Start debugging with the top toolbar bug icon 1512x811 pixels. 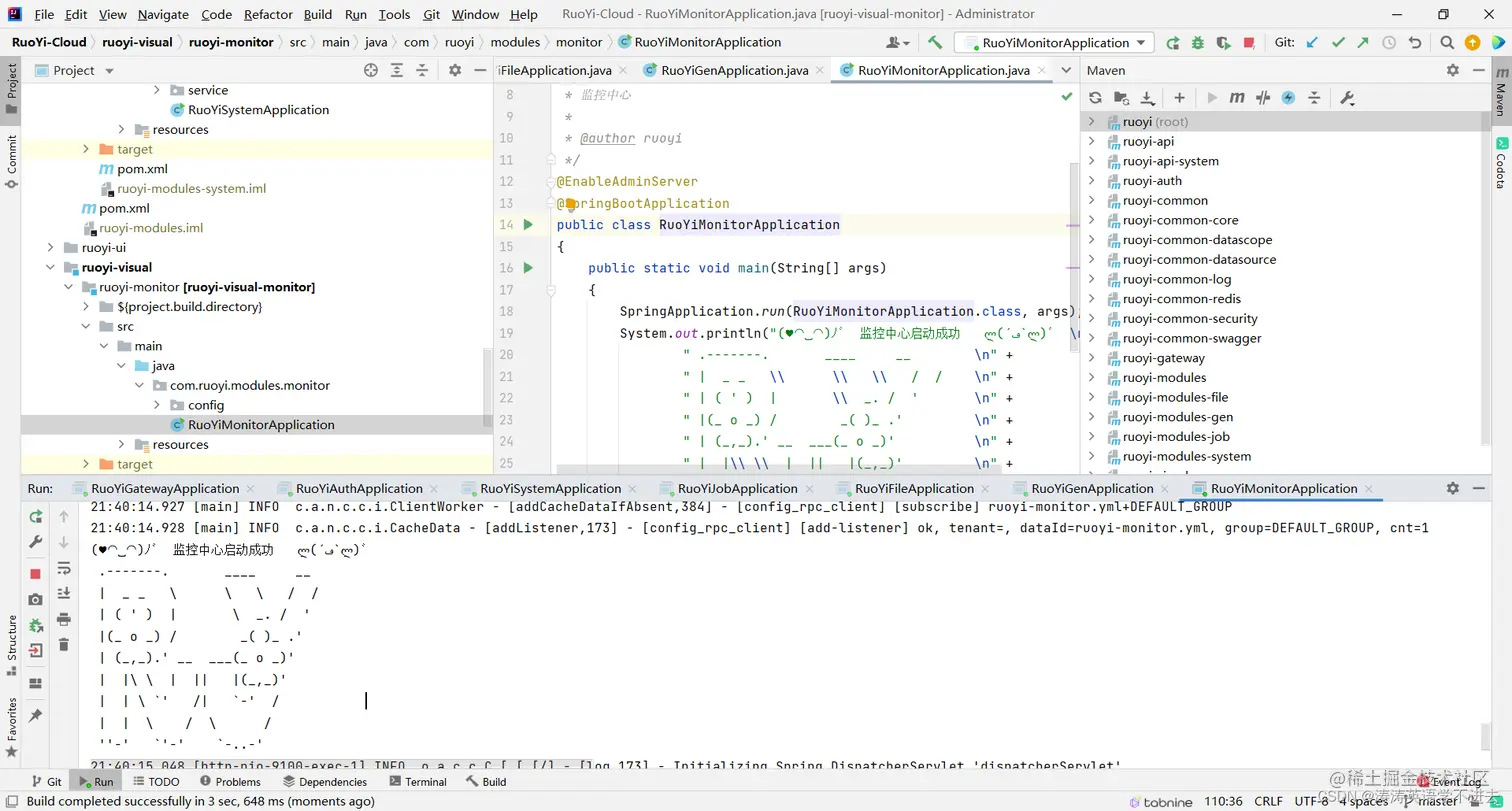1198,43
